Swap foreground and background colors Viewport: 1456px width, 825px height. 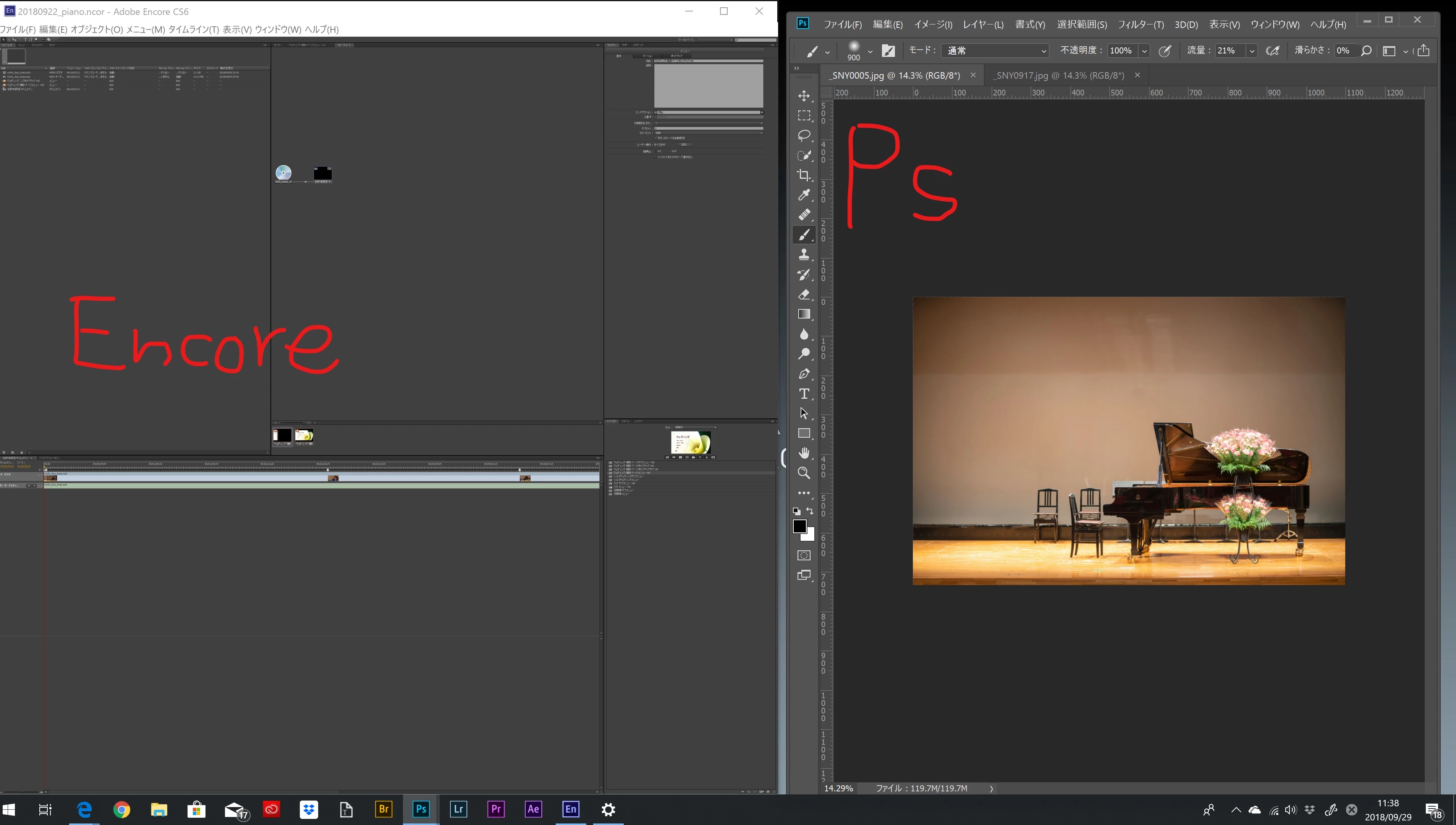click(x=810, y=511)
